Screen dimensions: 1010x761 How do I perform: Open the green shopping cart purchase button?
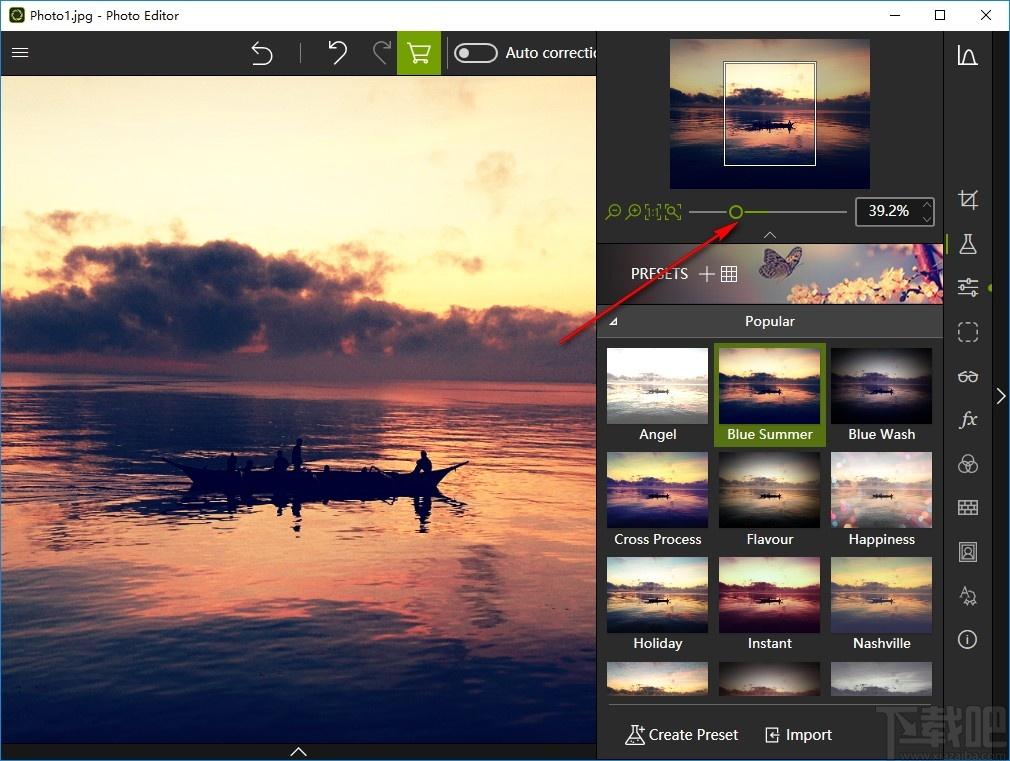(x=419, y=53)
